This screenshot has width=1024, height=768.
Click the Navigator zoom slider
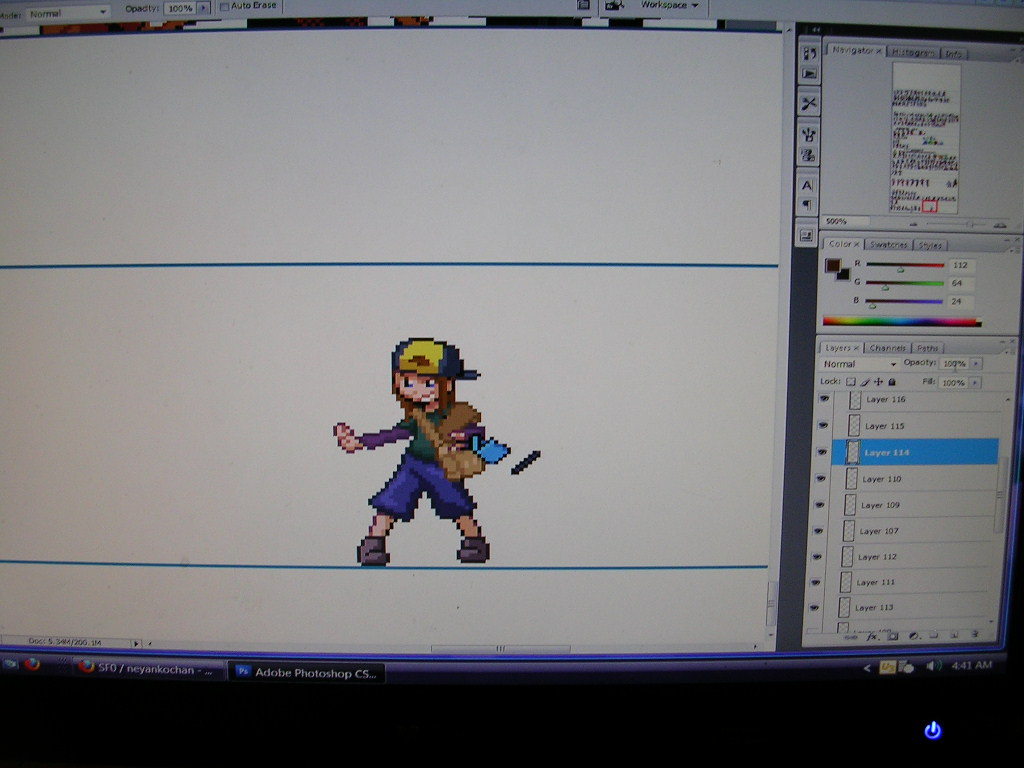tap(957, 225)
